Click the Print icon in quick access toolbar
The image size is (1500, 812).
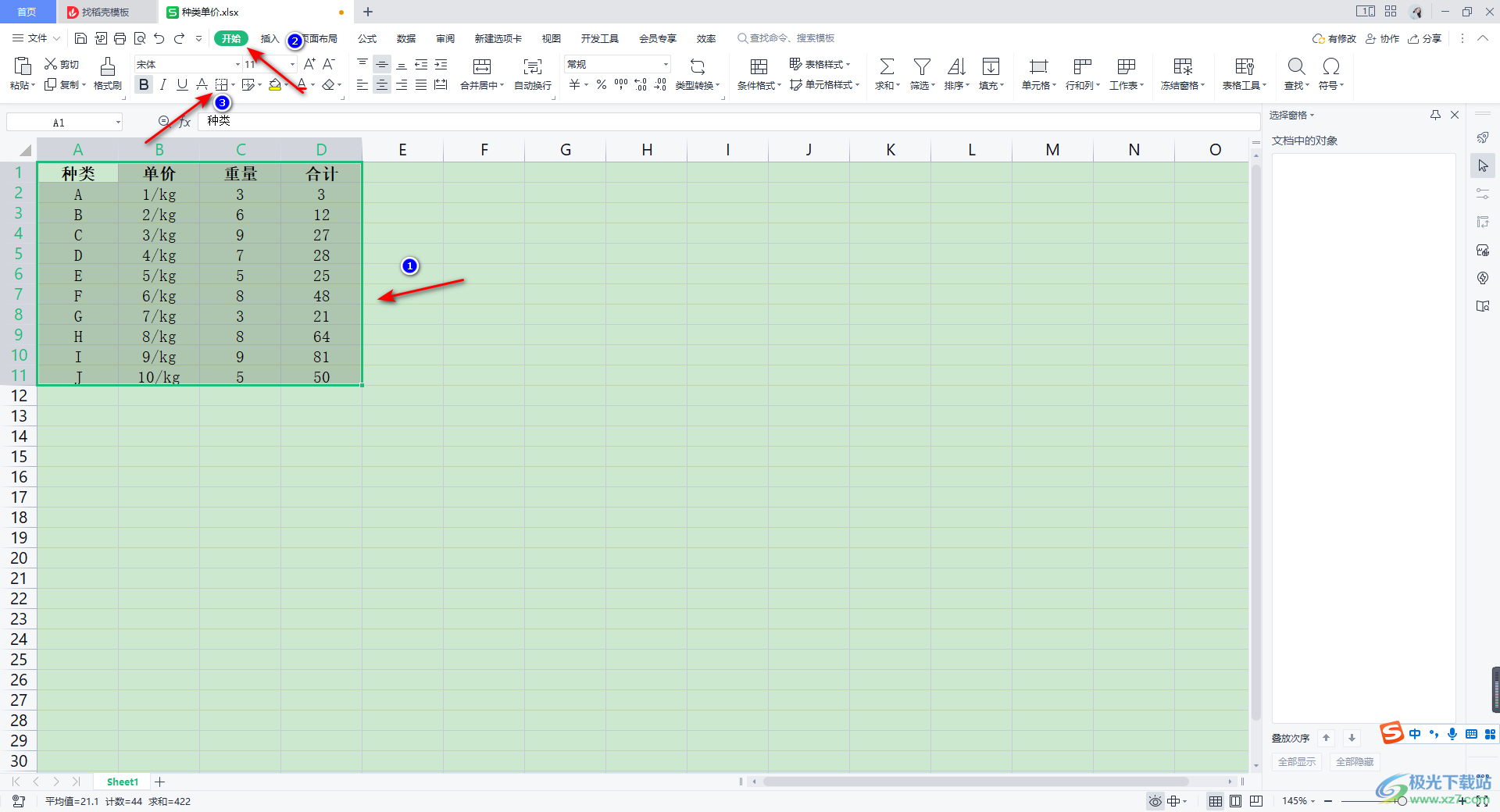[120, 38]
